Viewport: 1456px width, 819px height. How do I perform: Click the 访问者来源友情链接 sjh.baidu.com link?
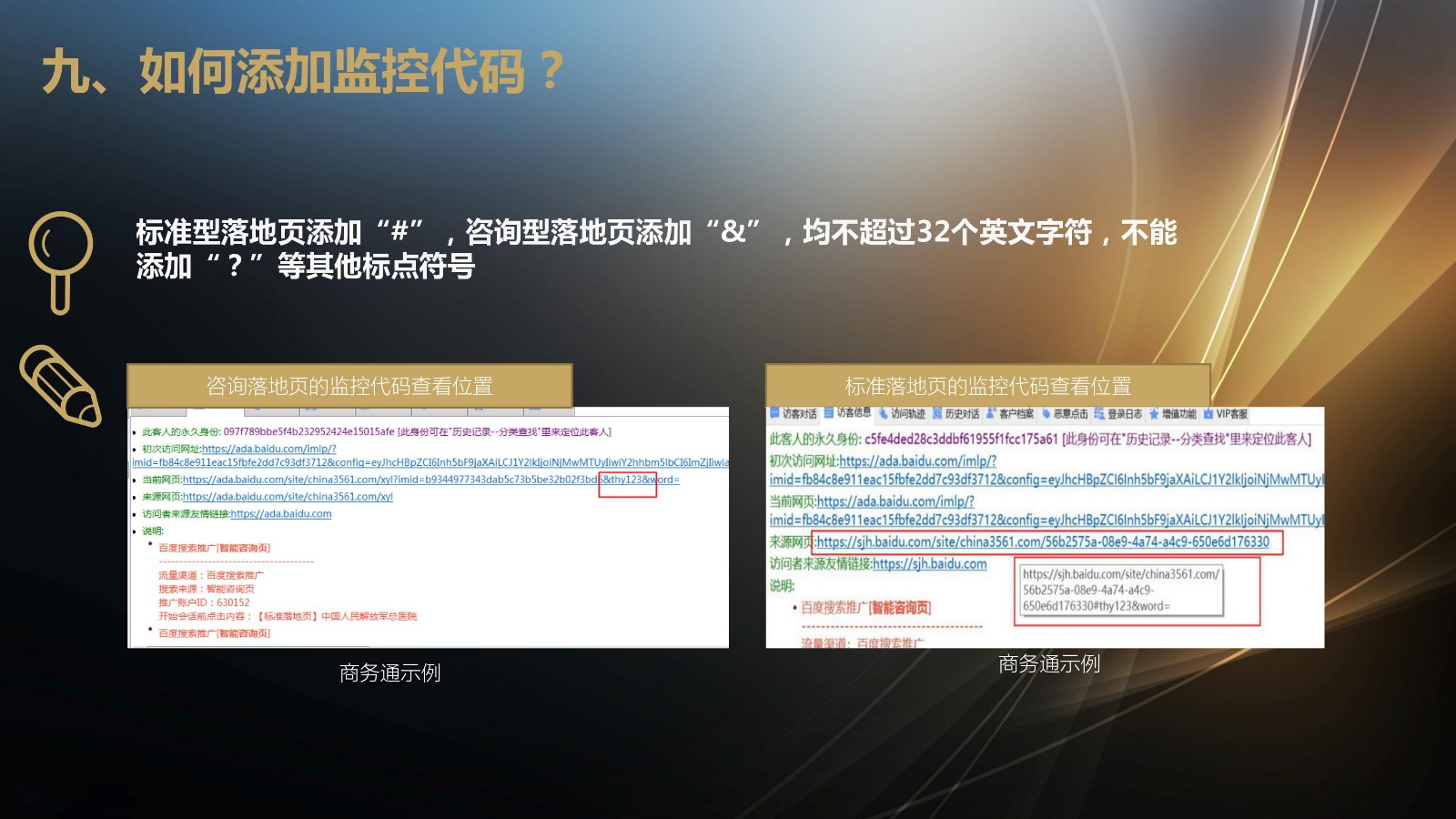(929, 564)
